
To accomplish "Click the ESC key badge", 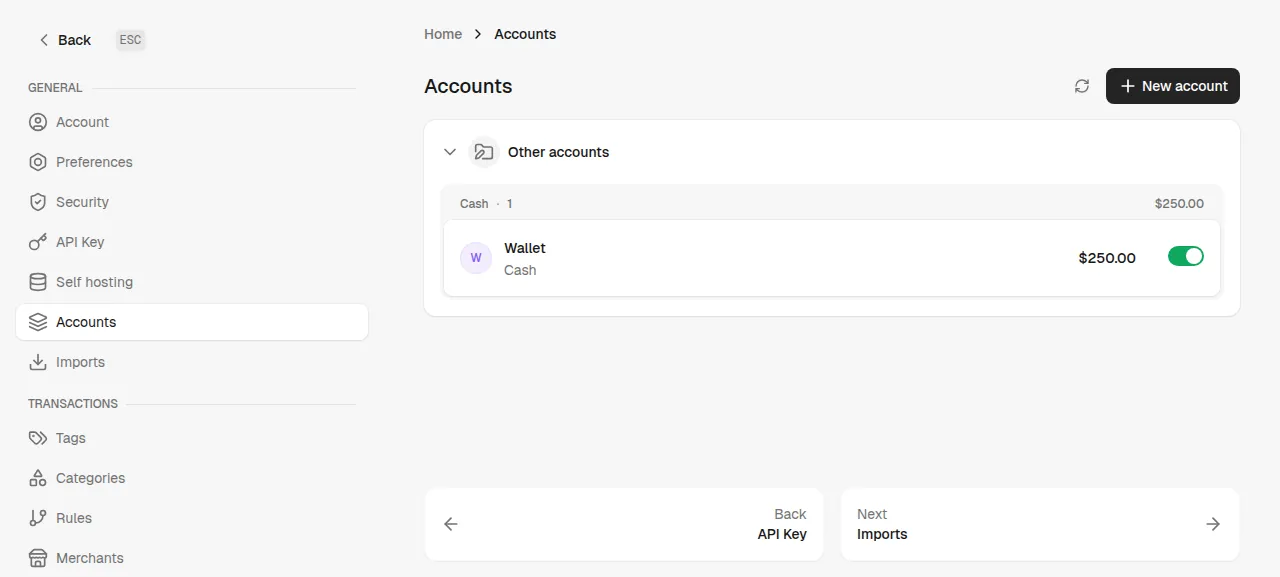I will point(130,40).
